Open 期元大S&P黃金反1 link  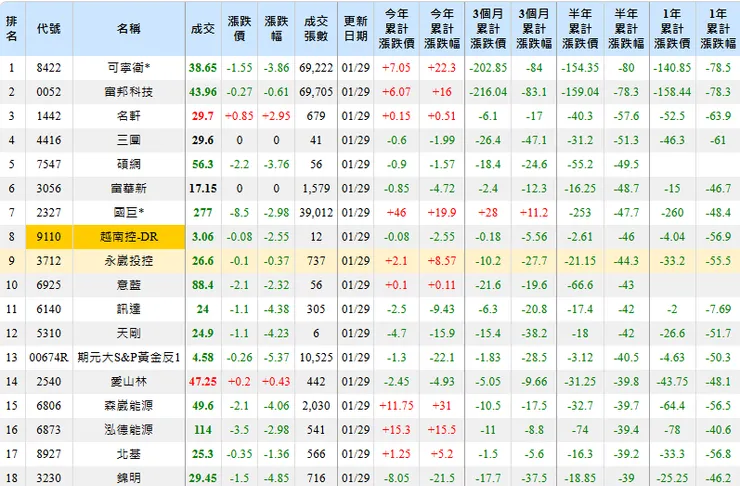(x=128, y=357)
